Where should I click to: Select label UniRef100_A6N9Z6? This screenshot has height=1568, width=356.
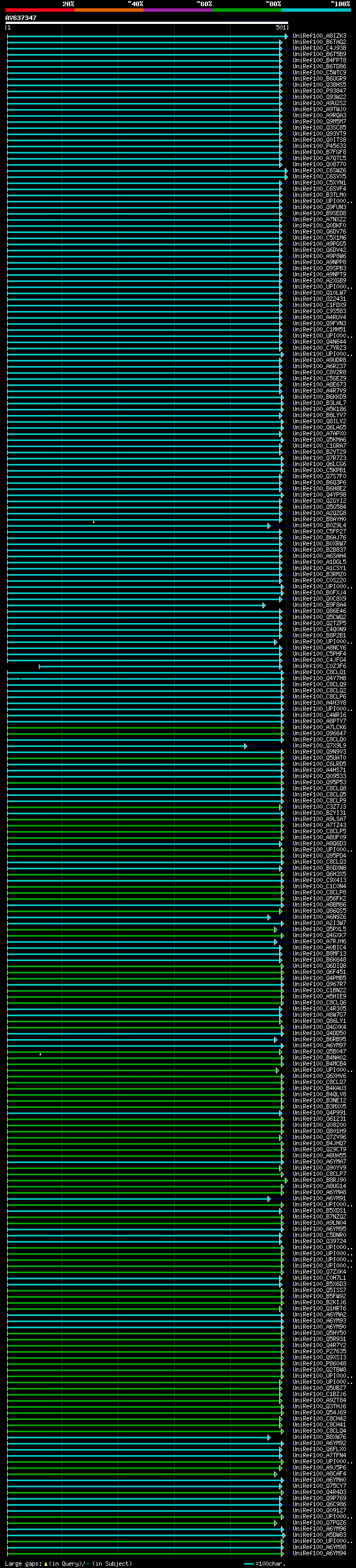(319, 917)
